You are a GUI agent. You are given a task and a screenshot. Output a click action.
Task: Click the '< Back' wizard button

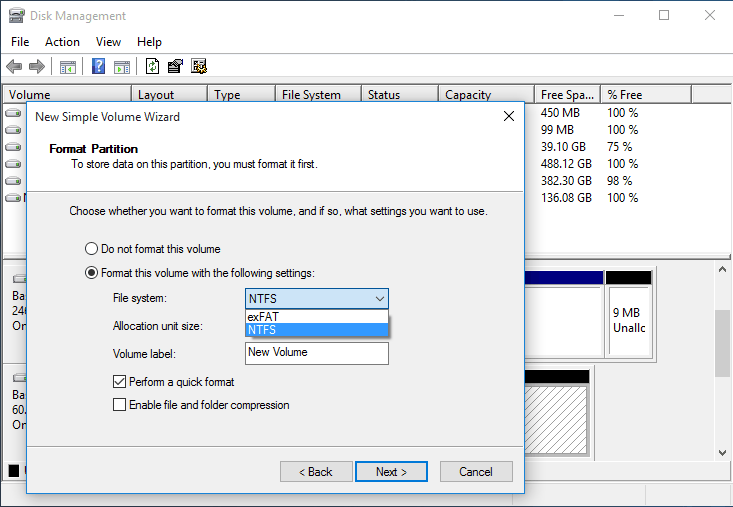316,471
